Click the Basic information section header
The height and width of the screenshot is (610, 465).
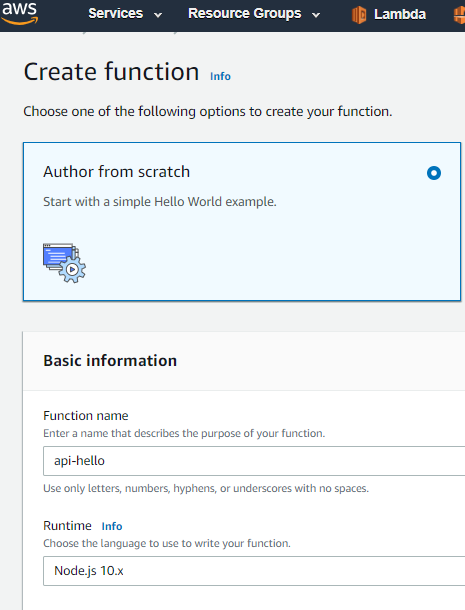(x=110, y=361)
